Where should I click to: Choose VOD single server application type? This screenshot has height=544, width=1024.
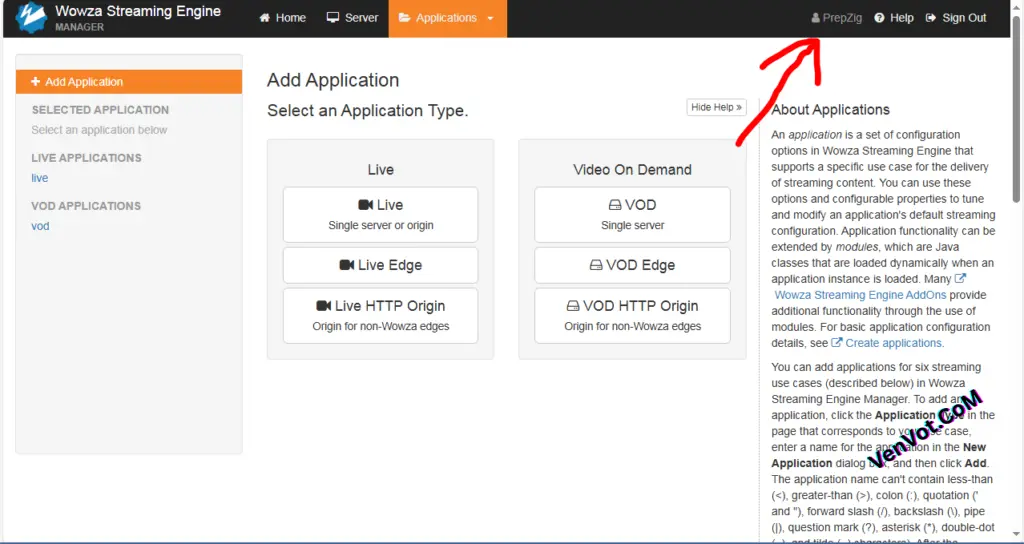632,214
